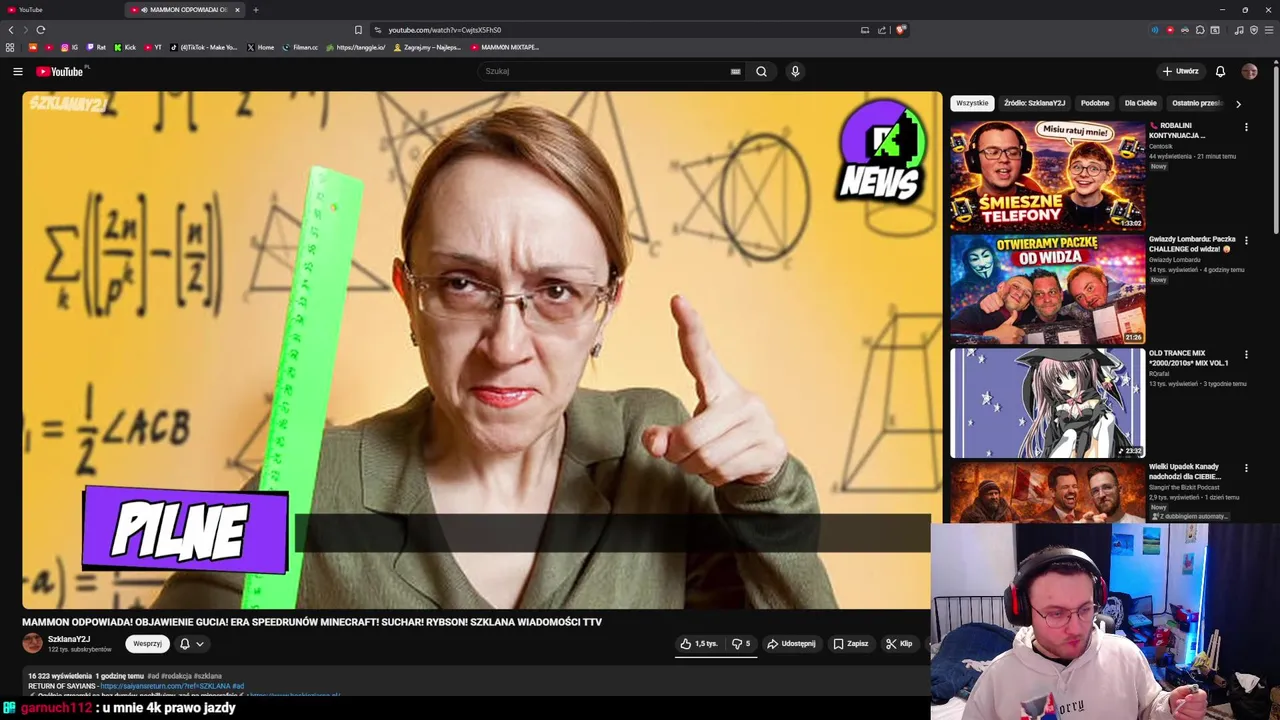Open the Brave Shields lion icon
Screen dimensions: 1280x720
(x=901, y=30)
